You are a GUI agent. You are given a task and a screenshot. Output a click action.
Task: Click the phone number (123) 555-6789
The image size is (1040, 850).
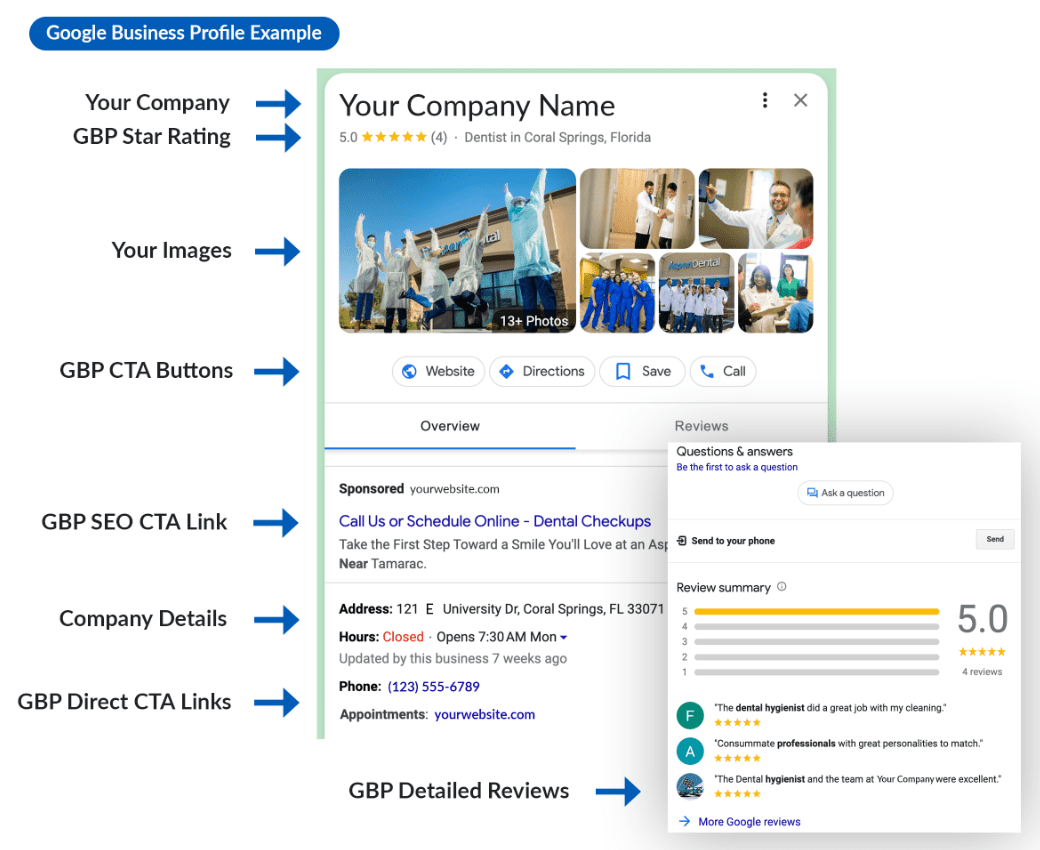click(433, 686)
